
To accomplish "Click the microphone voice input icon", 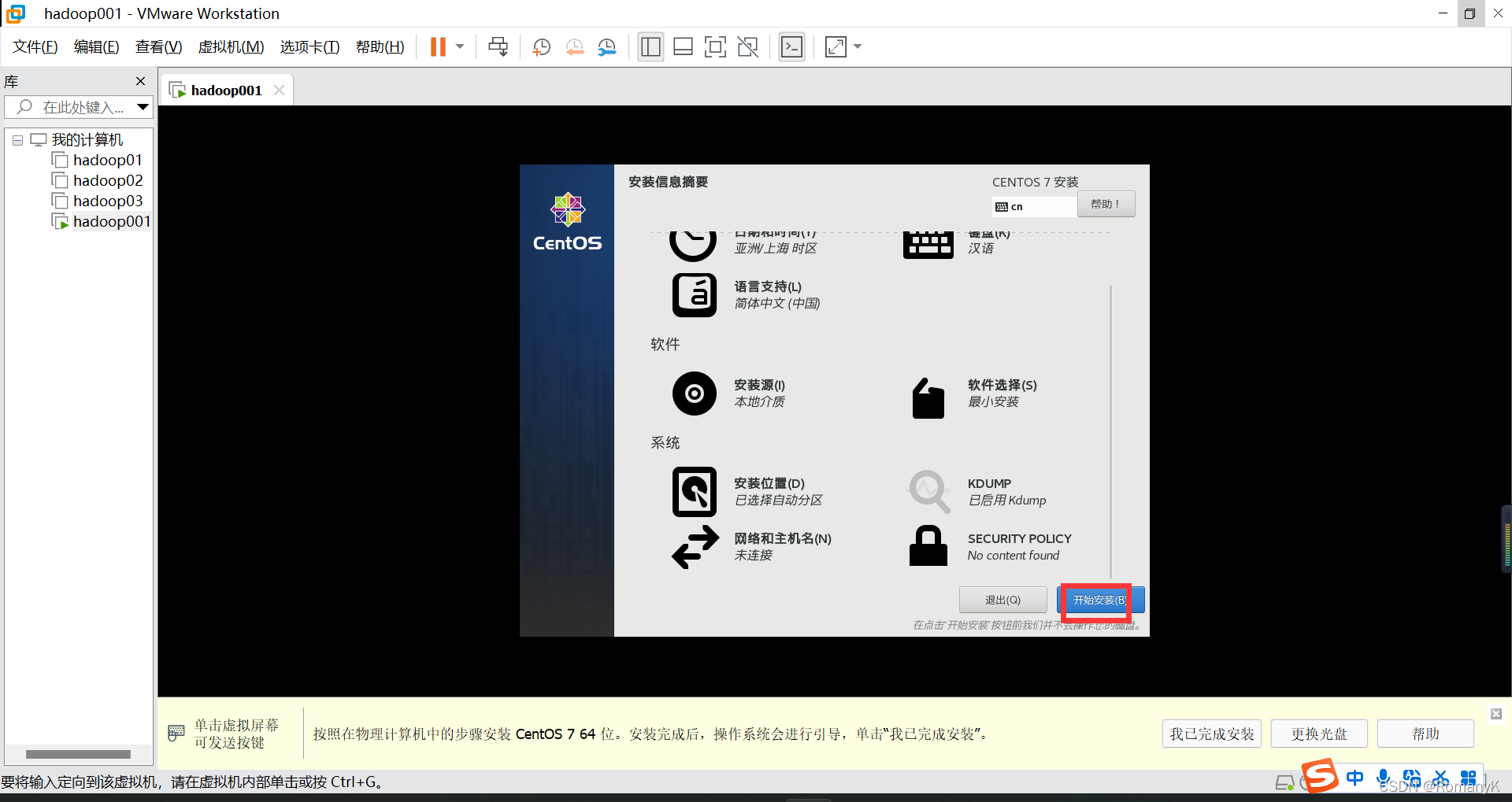I will coord(1383,778).
